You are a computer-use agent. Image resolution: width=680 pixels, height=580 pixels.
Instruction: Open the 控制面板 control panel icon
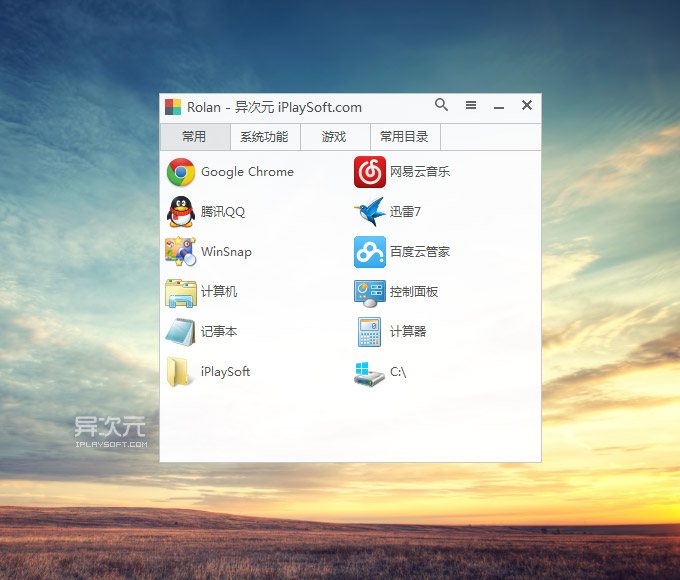pyautogui.click(x=369, y=293)
